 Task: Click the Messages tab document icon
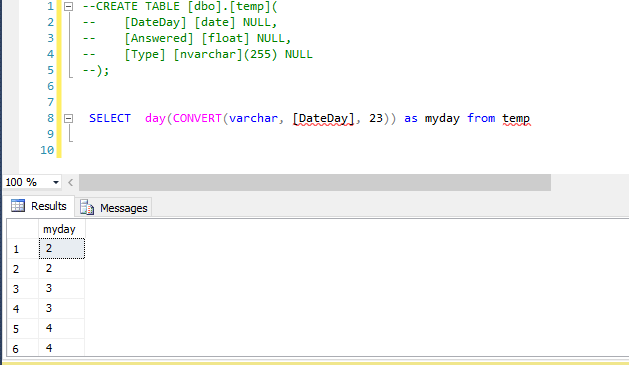pos(87,207)
